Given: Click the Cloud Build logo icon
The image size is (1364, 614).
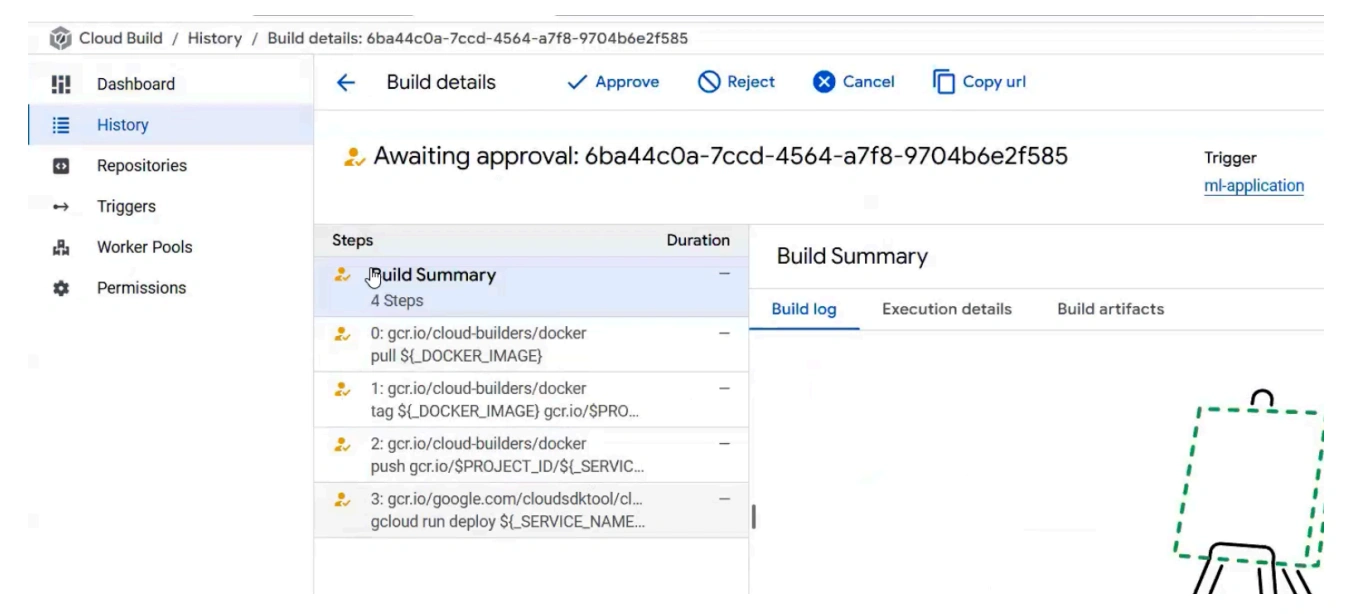Looking at the screenshot, I should point(61,39).
